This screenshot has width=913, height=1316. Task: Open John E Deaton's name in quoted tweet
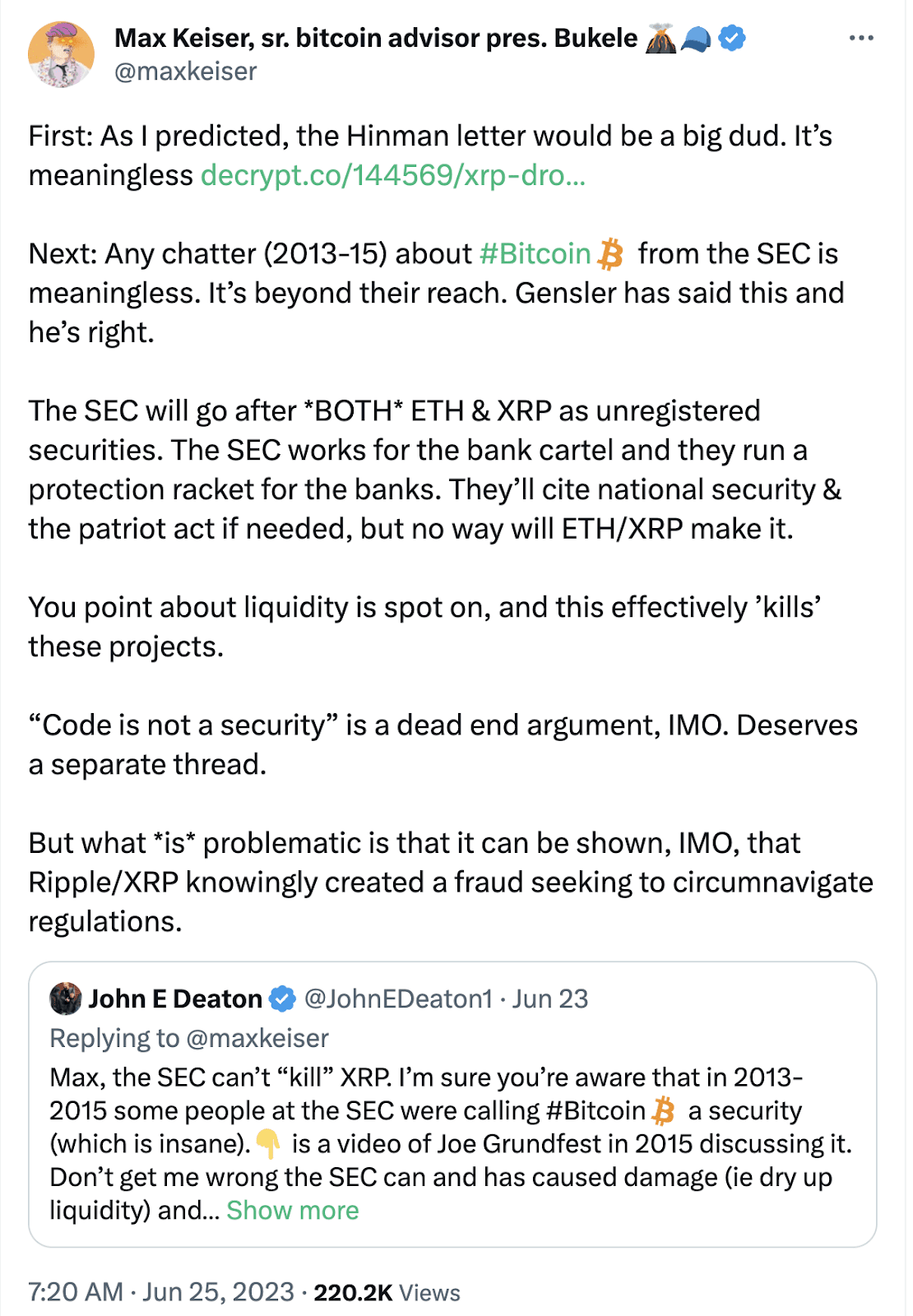point(174,999)
